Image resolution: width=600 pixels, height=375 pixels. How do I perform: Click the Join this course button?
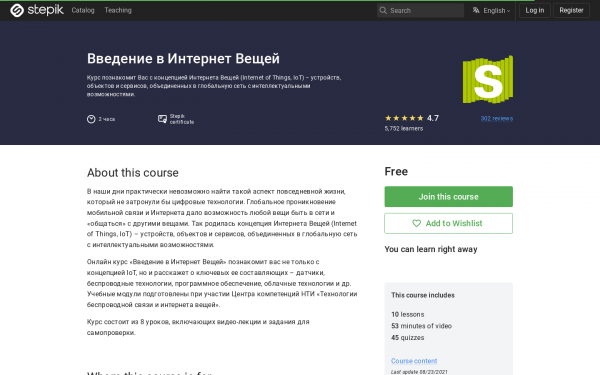pyautogui.click(x=448, y=197)
